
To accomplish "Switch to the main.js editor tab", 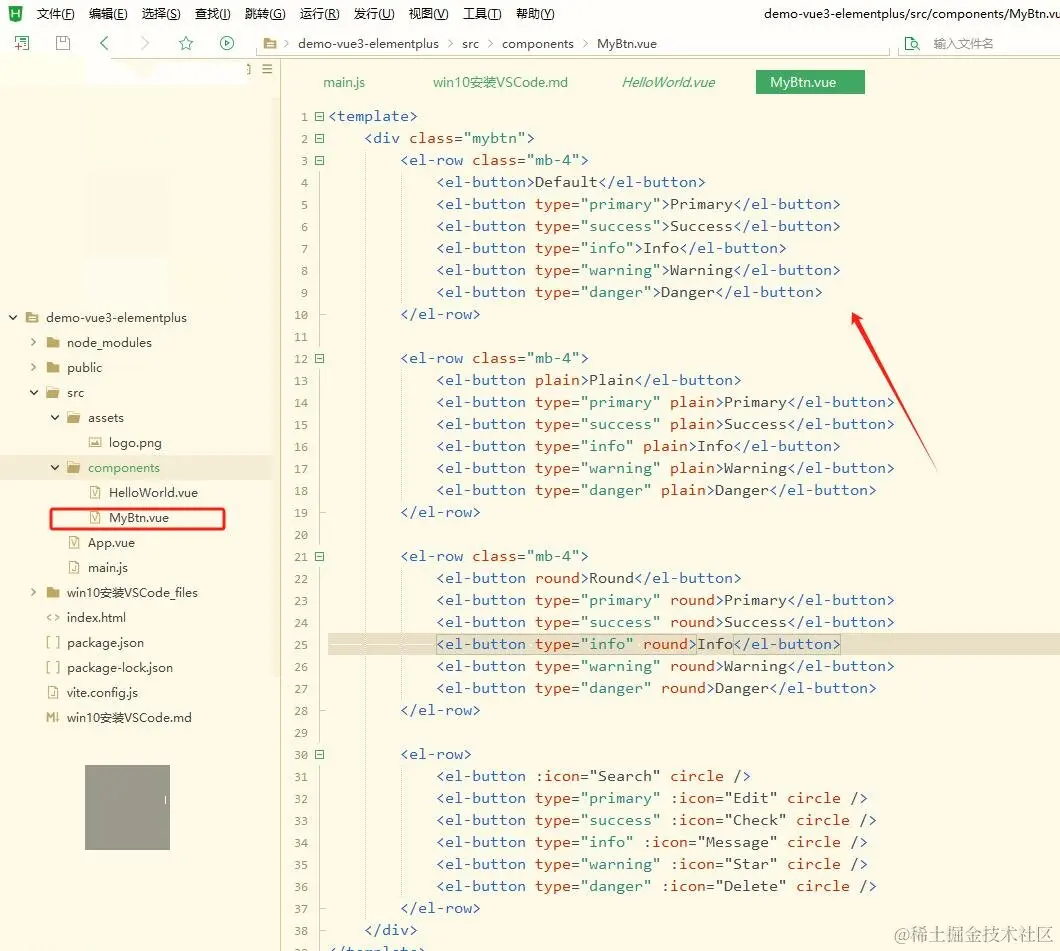I will [344, 82].
